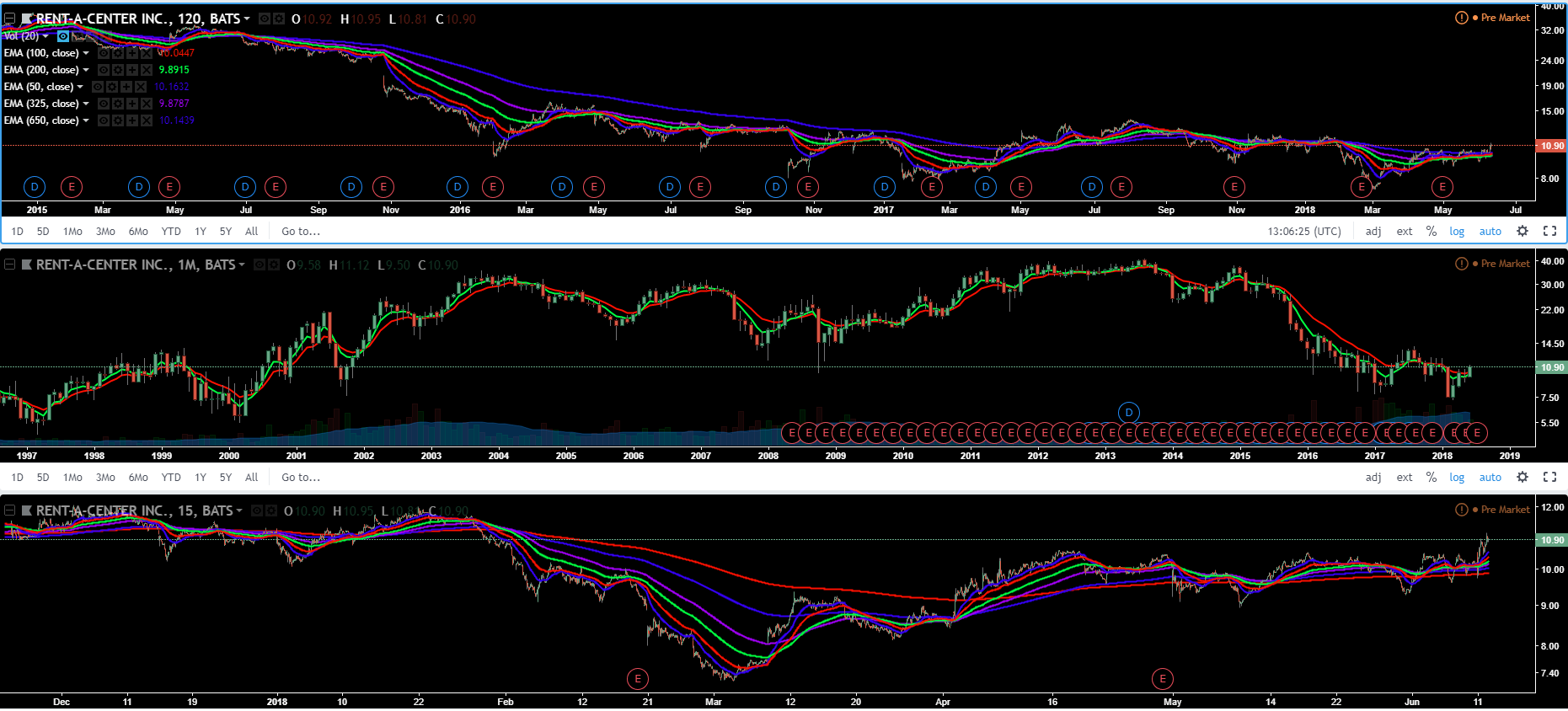Viewport: 1568px width, 711px height.
Task: Open the 1M chart title dropdown arrow
Action: pyautogui.click(x=242, y=265)
